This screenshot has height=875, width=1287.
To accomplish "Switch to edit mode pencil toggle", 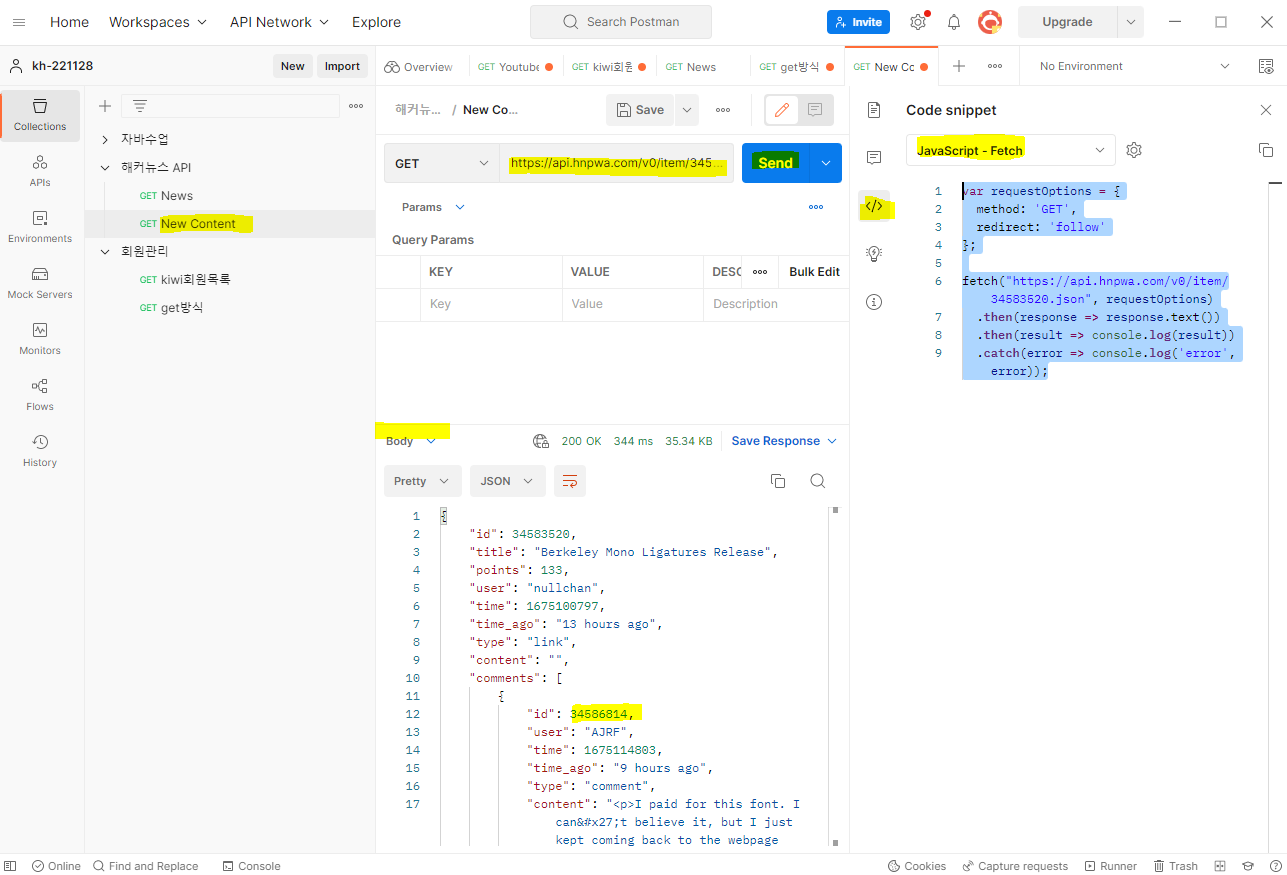I will (782, 110).
